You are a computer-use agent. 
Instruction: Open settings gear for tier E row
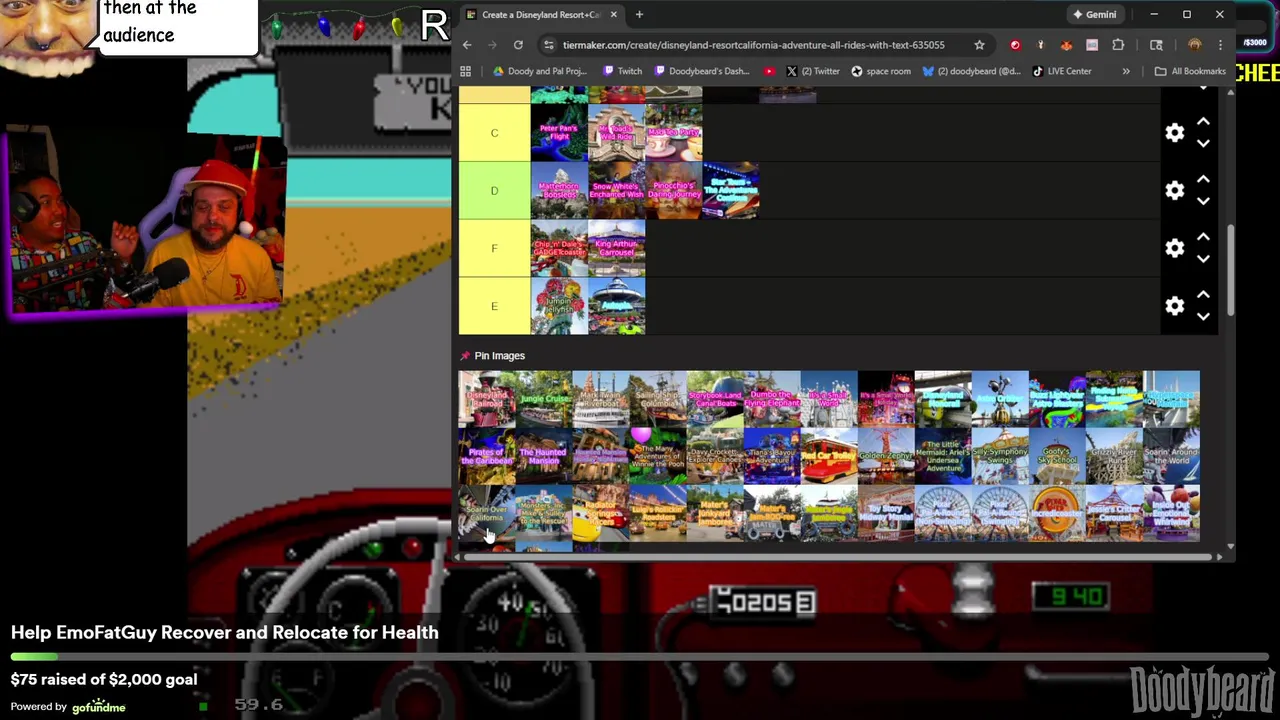[x=1174, y=306]
